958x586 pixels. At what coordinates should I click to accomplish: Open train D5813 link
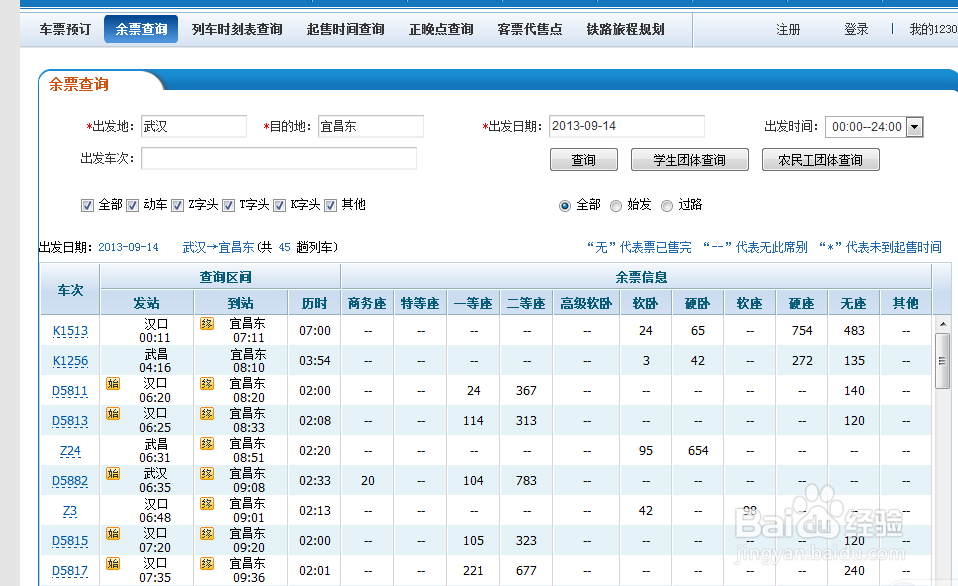70,421
